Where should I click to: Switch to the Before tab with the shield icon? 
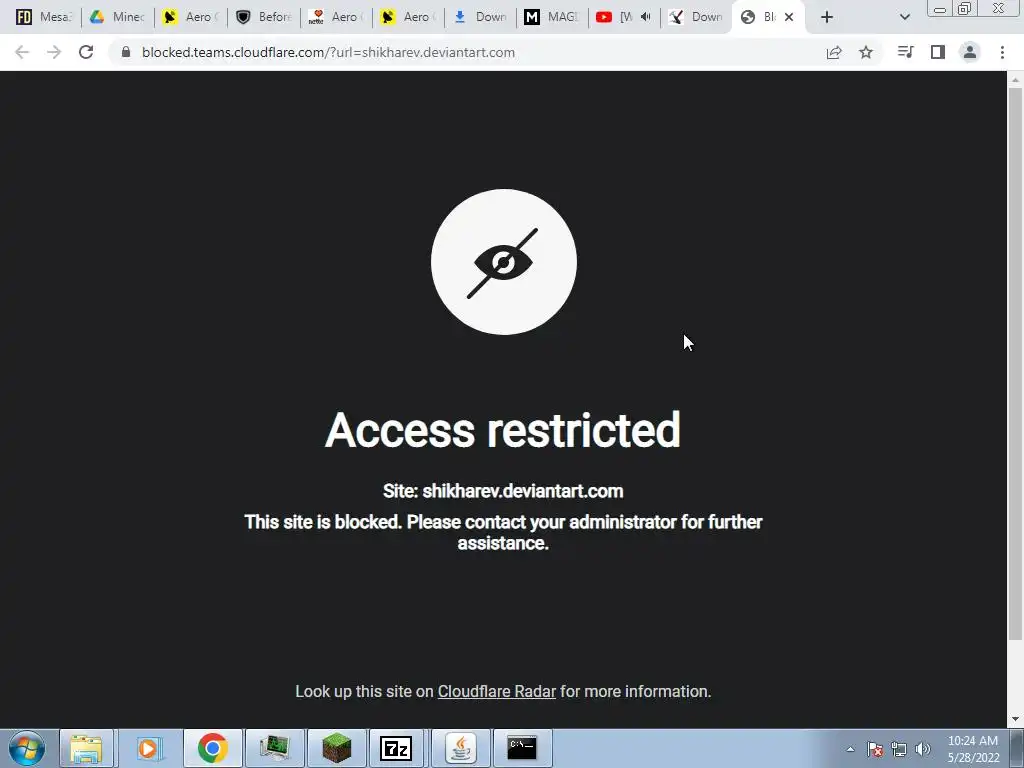(x=263, y=17)
